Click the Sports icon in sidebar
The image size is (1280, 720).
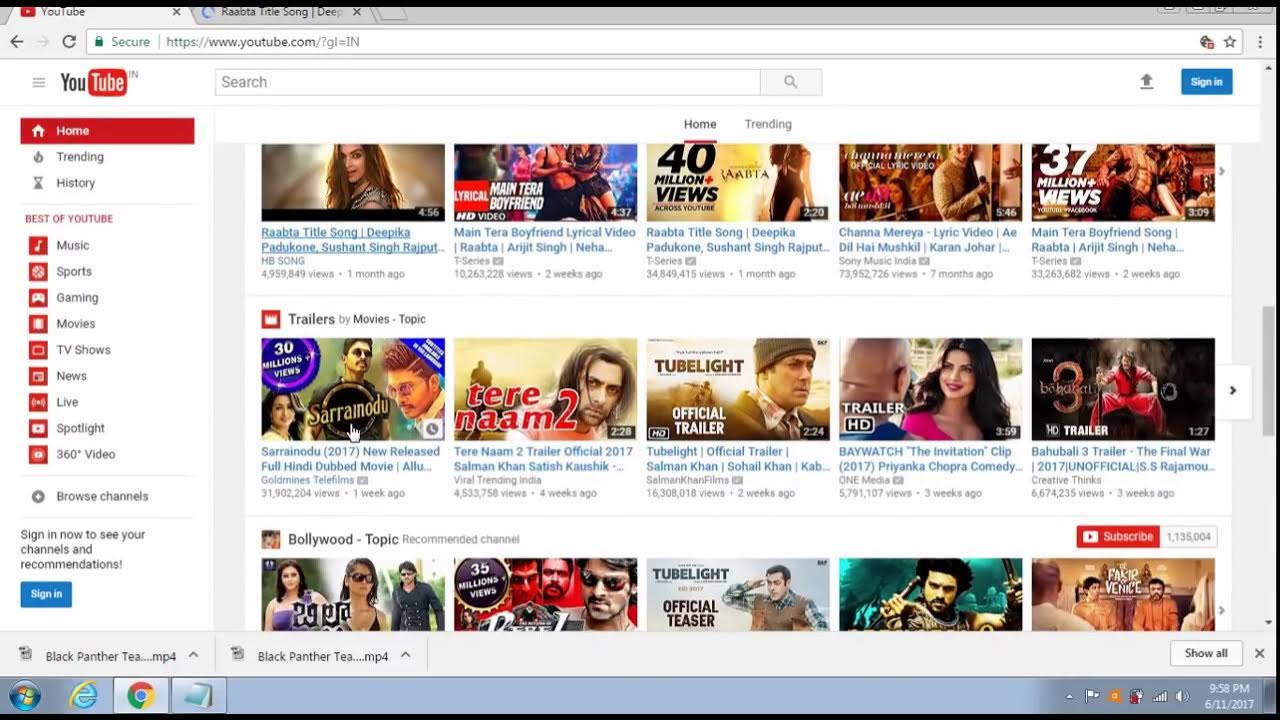point(38,271)
